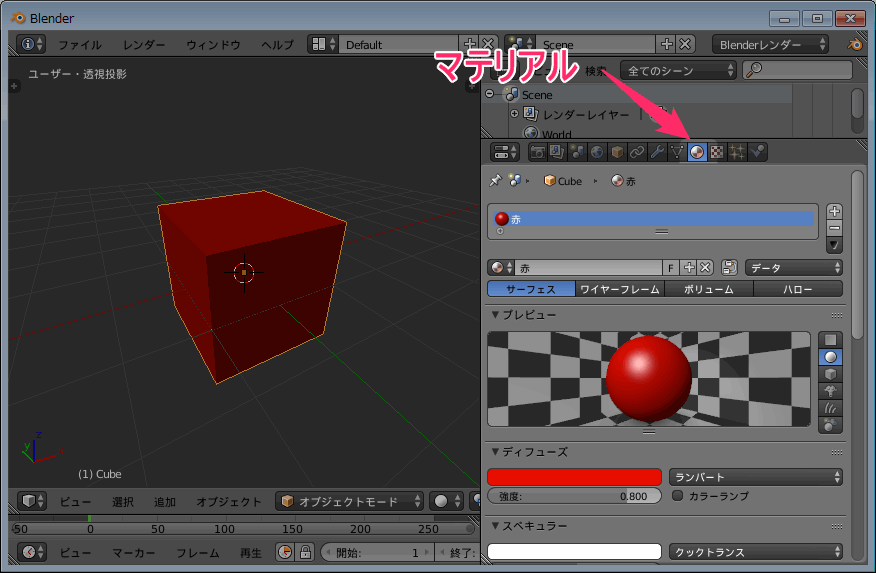This screenshot has width=876, height=573.
Task: Open the Material properties tab
Action: click(697, 152)
